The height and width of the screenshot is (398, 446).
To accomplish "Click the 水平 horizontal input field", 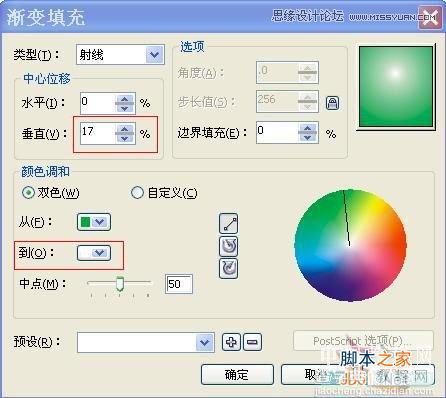I will point(98,103).
